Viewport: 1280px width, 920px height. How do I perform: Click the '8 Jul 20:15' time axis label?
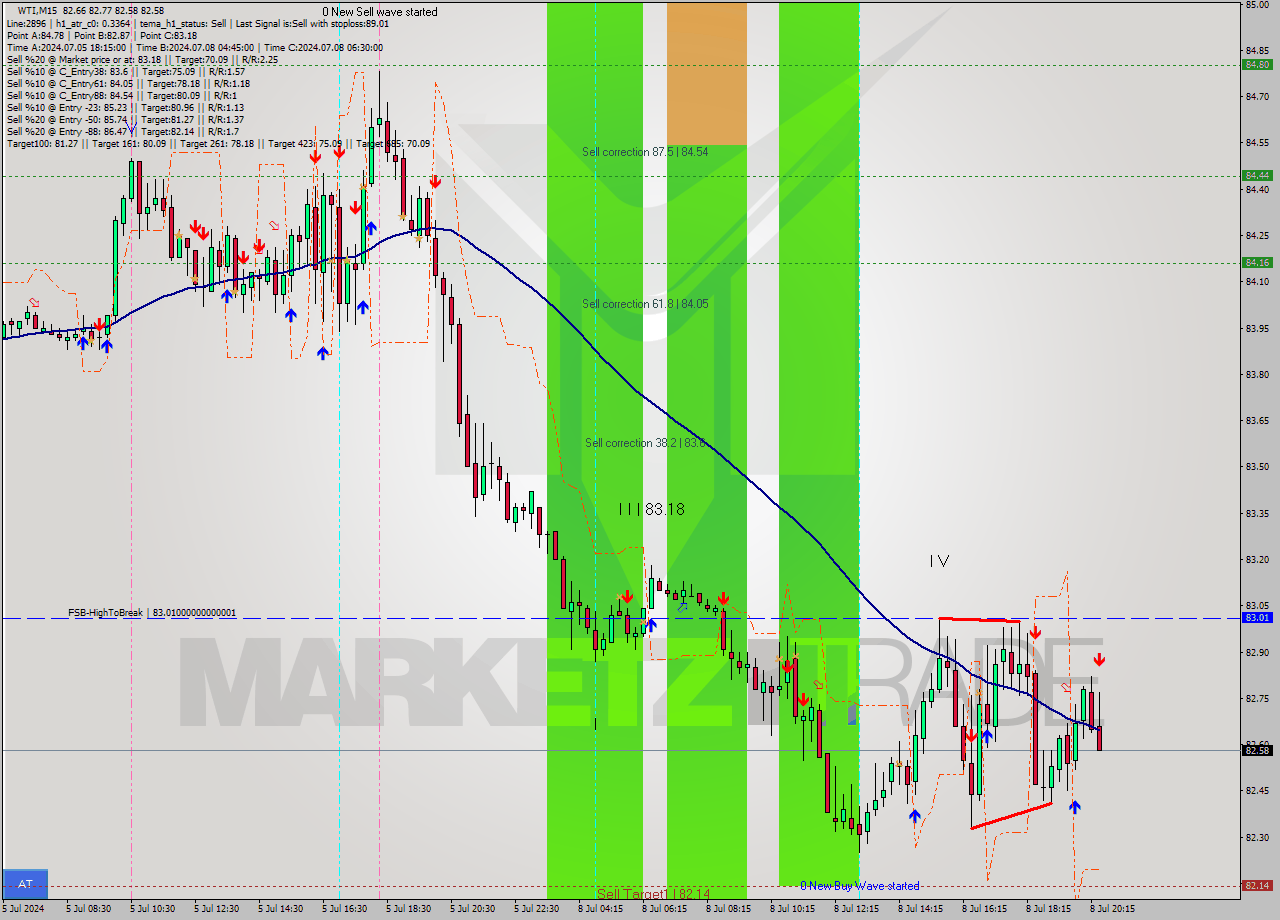pyautogui.click(x=1114, y=909)
